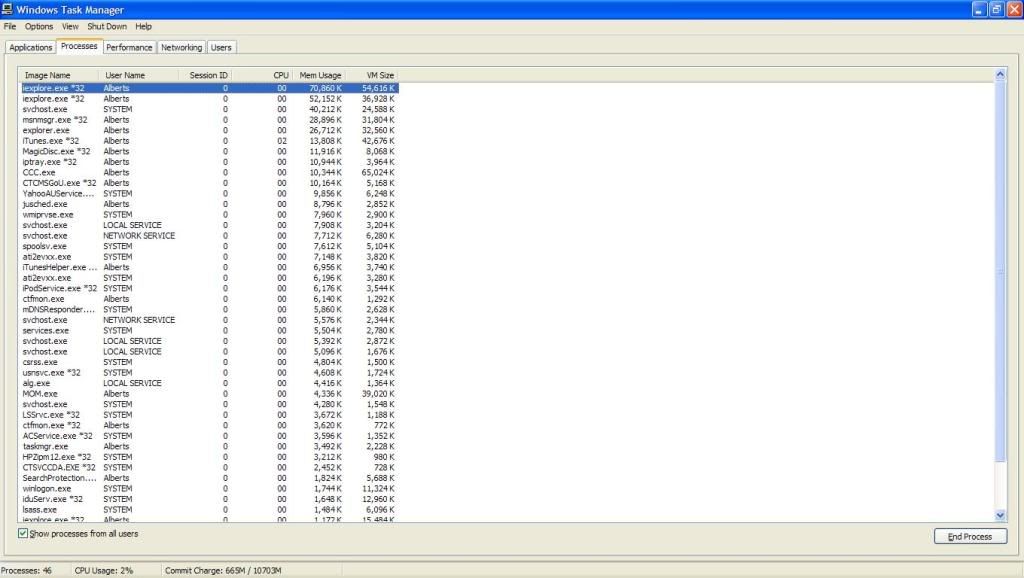Open the Shut Down menu
The image size is (1024, 578).
[x=106, y=26]
